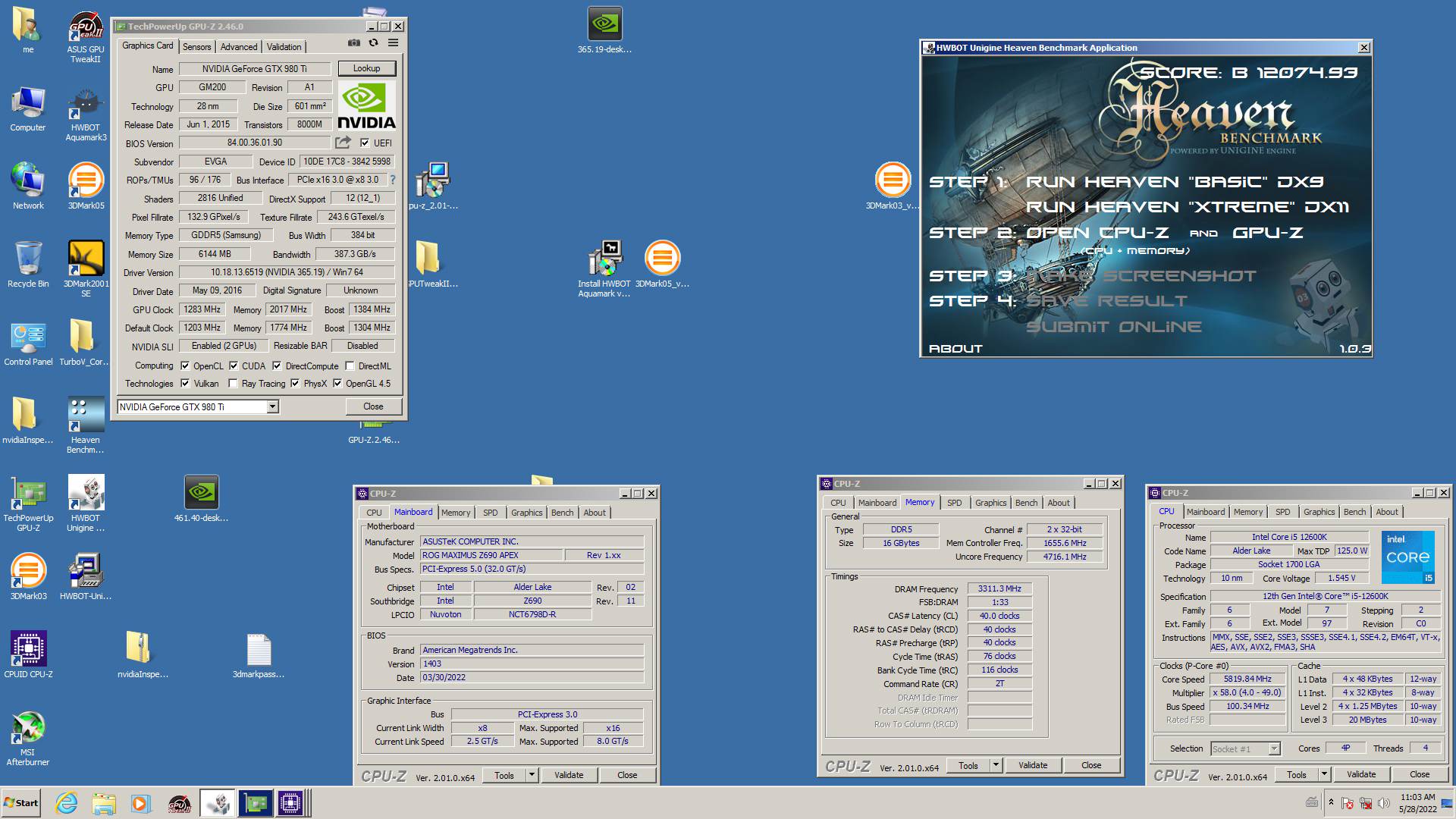Toggle Ray Tracing checkbox
The width and height of the screenshot is (1456, 819).
click(x=234, y=383)
